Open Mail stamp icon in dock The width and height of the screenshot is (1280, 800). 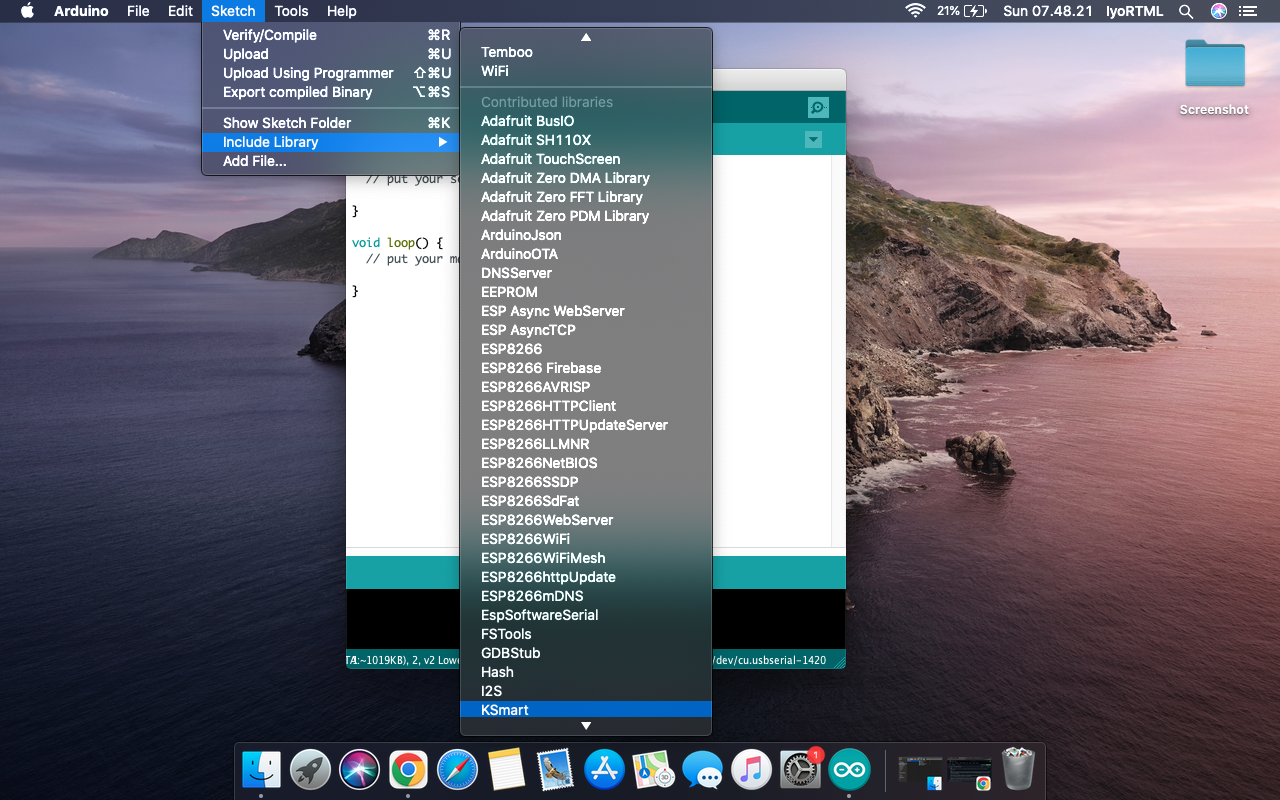(555, 770)
